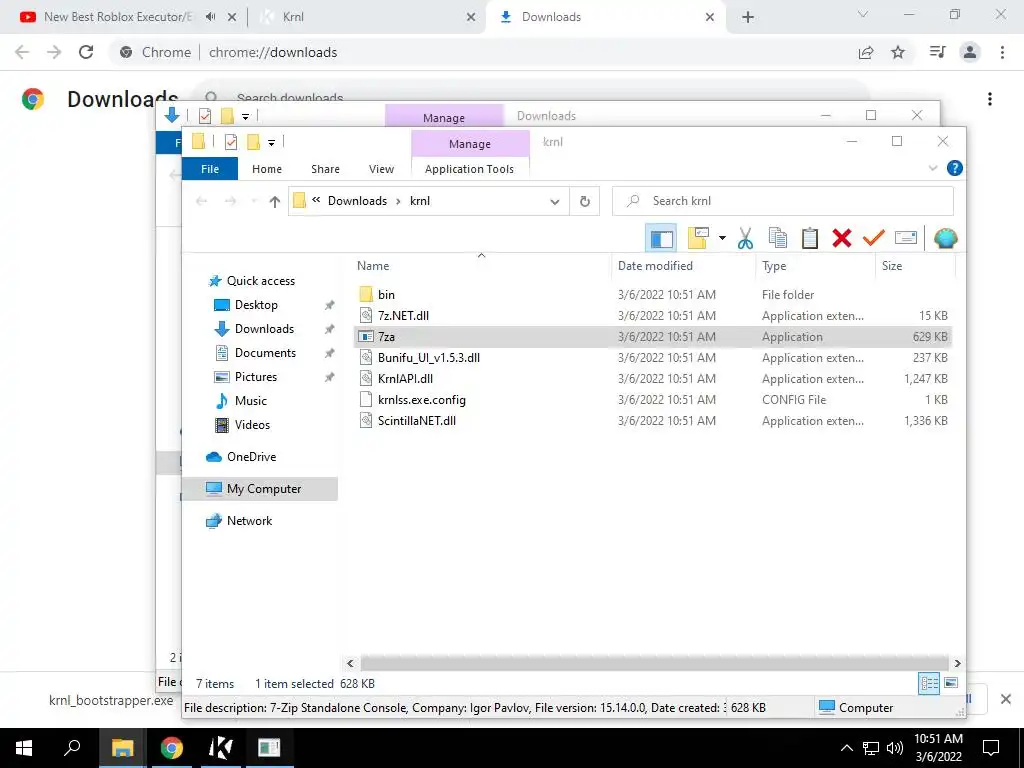Open the new folder dropdown arrow

point(722,238)
